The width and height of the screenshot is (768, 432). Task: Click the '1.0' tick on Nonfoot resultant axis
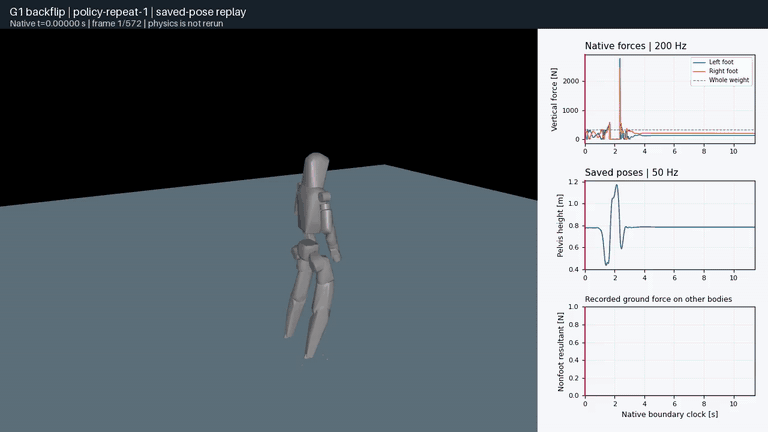(573, 307)
